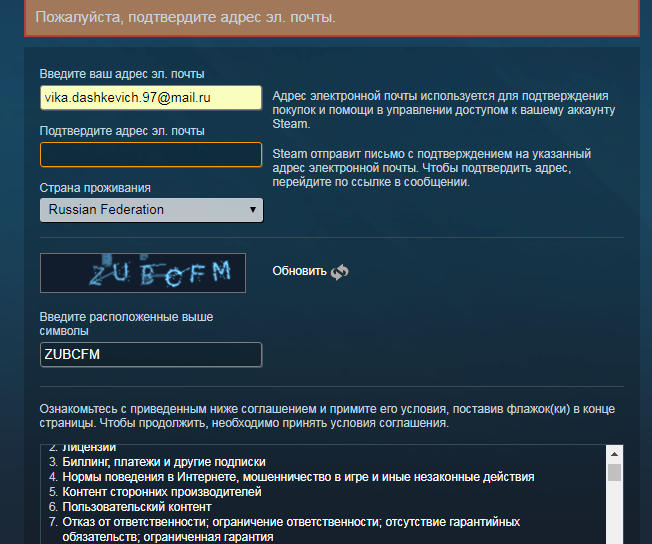Click agreement item 'Биллинг, платежи и другие подписки'
Viewport: 652px width, 544px height.
tap(164, 462)
